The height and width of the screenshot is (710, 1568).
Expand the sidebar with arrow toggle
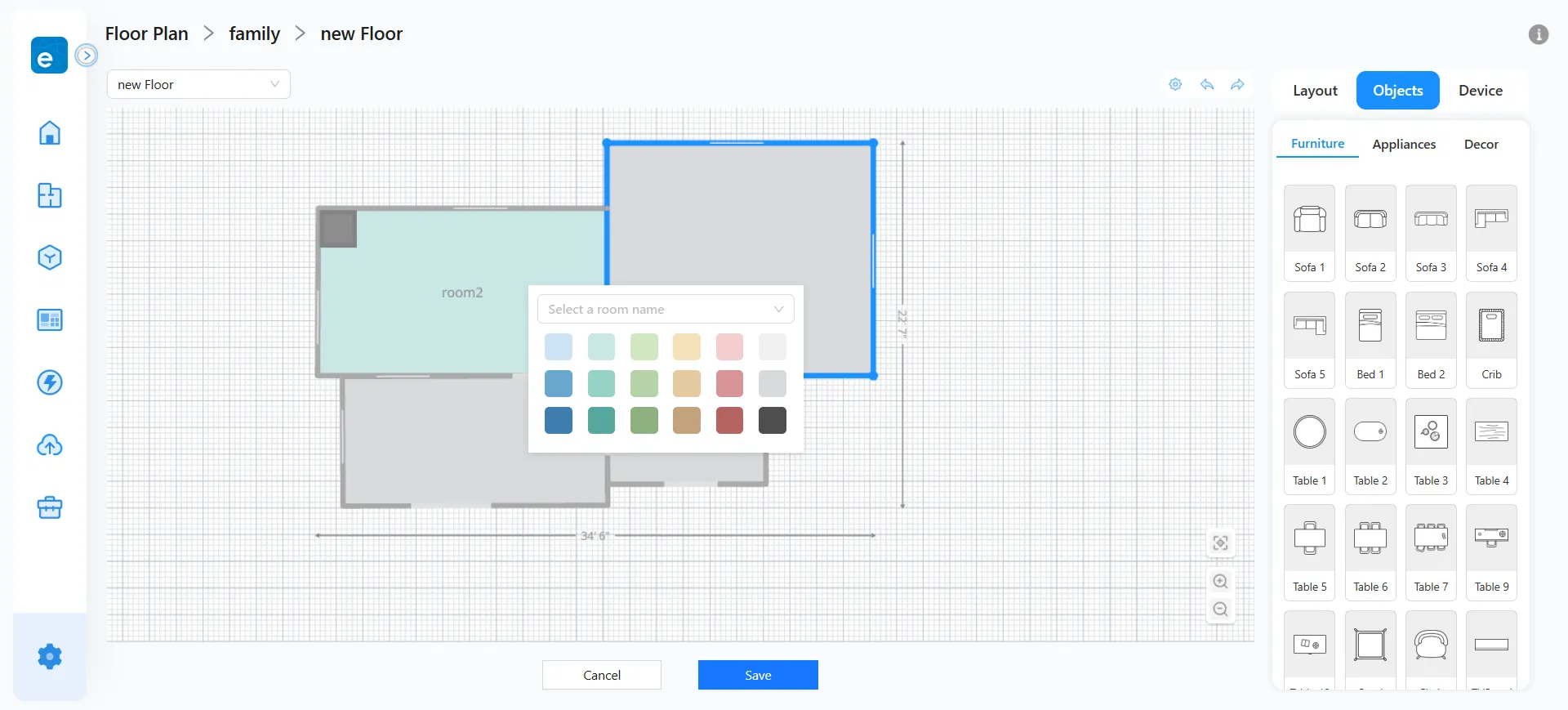click(87, 56)
